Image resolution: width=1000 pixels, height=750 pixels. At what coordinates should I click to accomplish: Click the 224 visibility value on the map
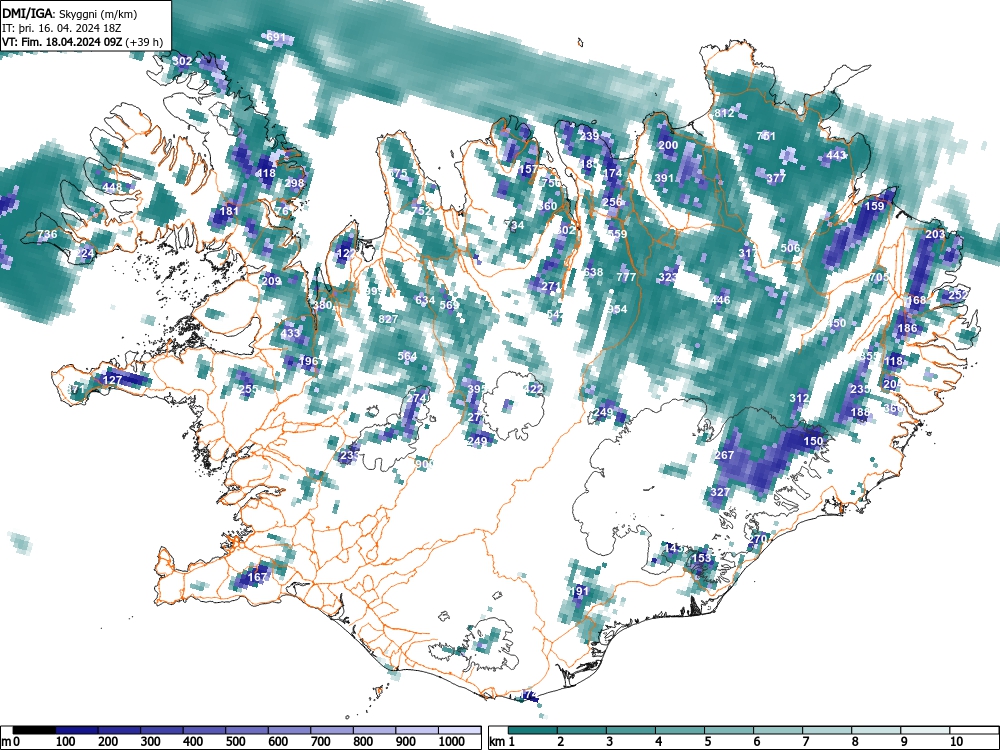(84, 254)
